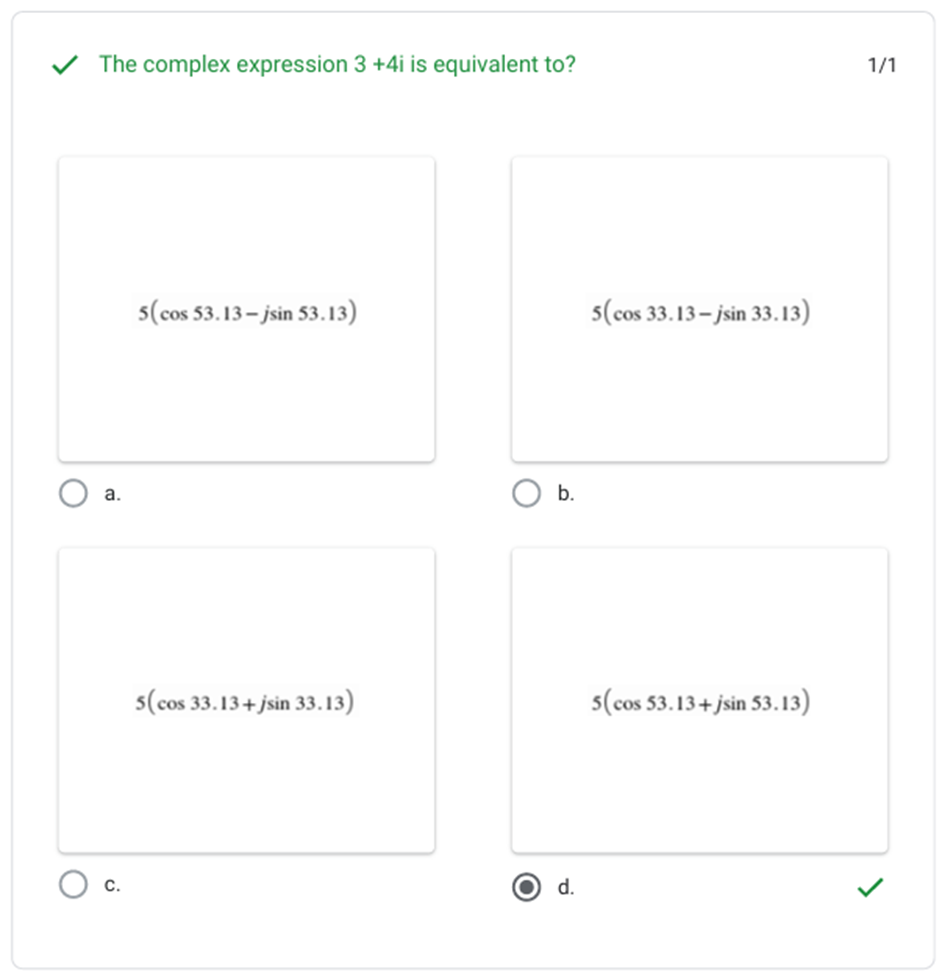
Task: Click the formula 5(cos 33.13 − jsin 33.13)
Action: coord(700,313)
